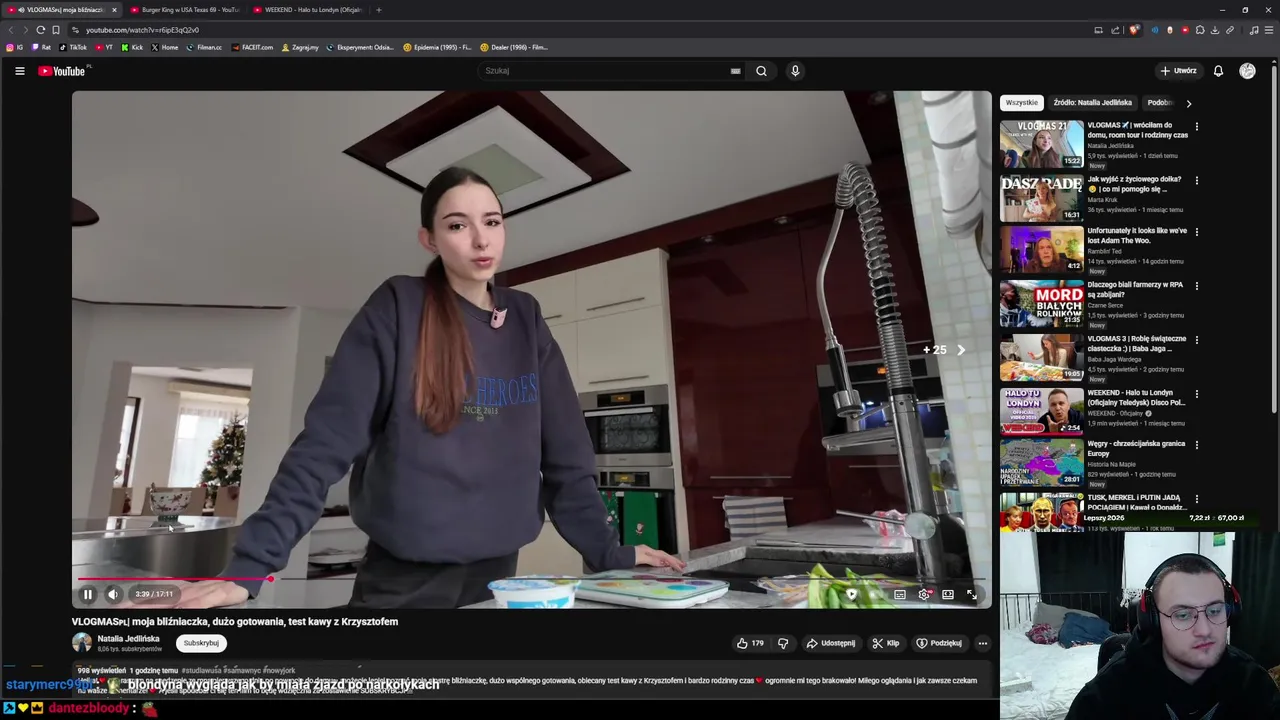The width and height of the screenshot is (1280, 720).
Task: Open YouTube notifications bell
Action: tap(1218, 71)
